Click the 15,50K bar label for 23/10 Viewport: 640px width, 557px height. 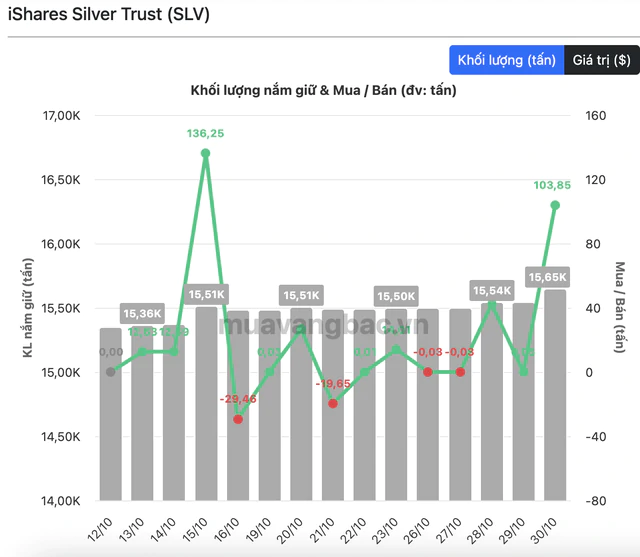[x=396, y=296]
